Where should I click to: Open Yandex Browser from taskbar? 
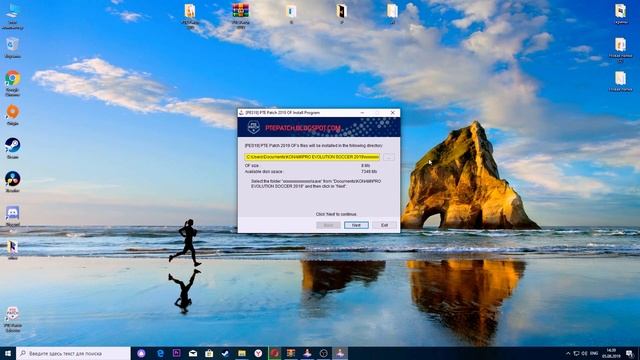point(258,353)
